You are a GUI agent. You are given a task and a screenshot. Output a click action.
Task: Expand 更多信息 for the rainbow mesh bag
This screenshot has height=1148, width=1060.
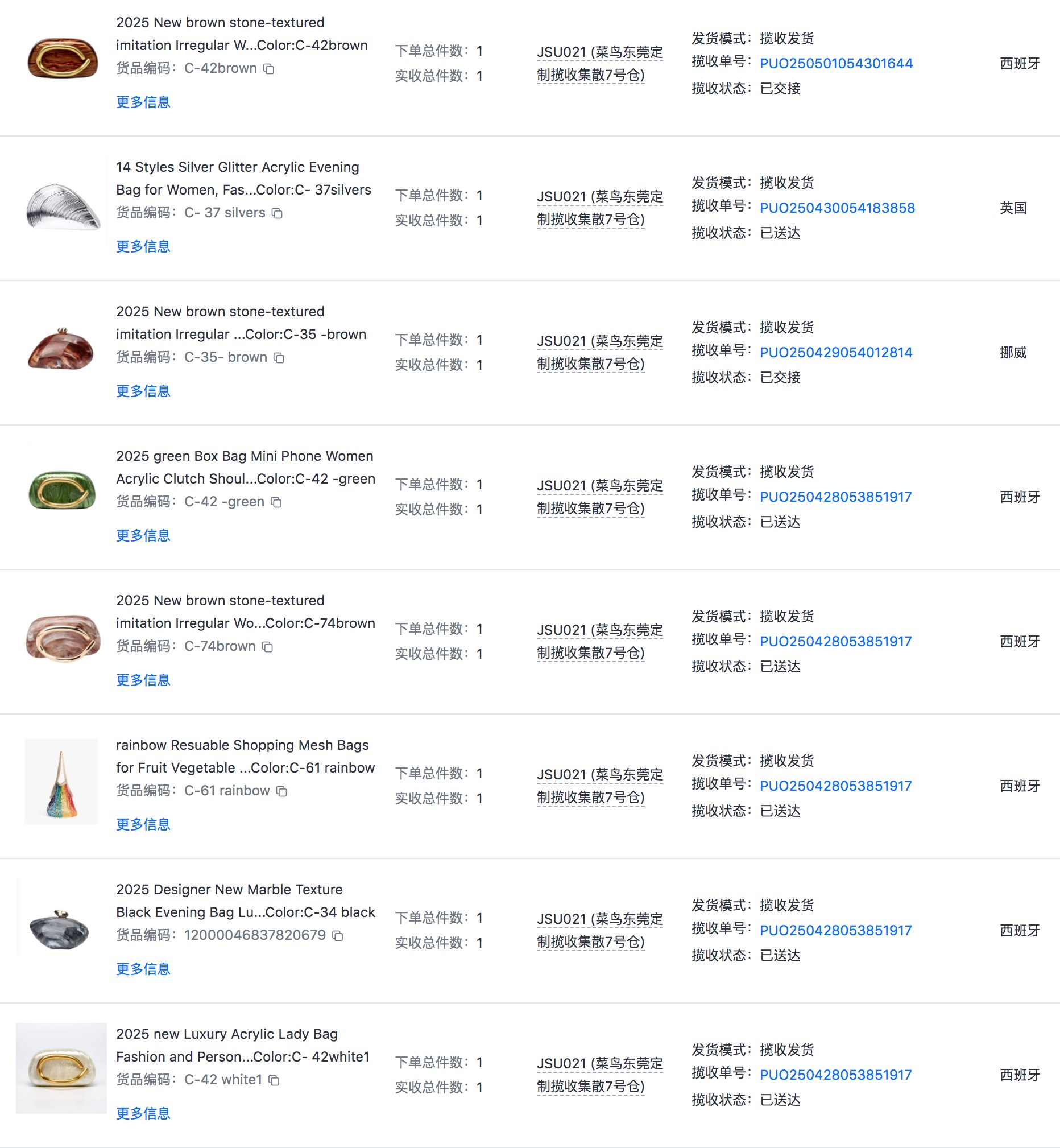(143, 825)
